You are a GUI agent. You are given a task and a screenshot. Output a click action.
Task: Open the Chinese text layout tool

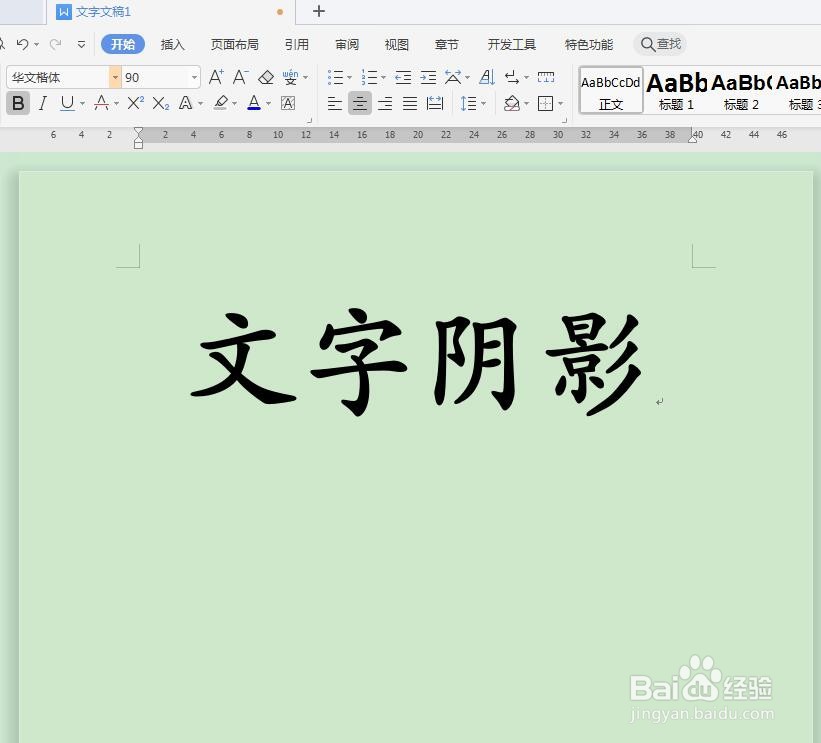tap(453, 77)
